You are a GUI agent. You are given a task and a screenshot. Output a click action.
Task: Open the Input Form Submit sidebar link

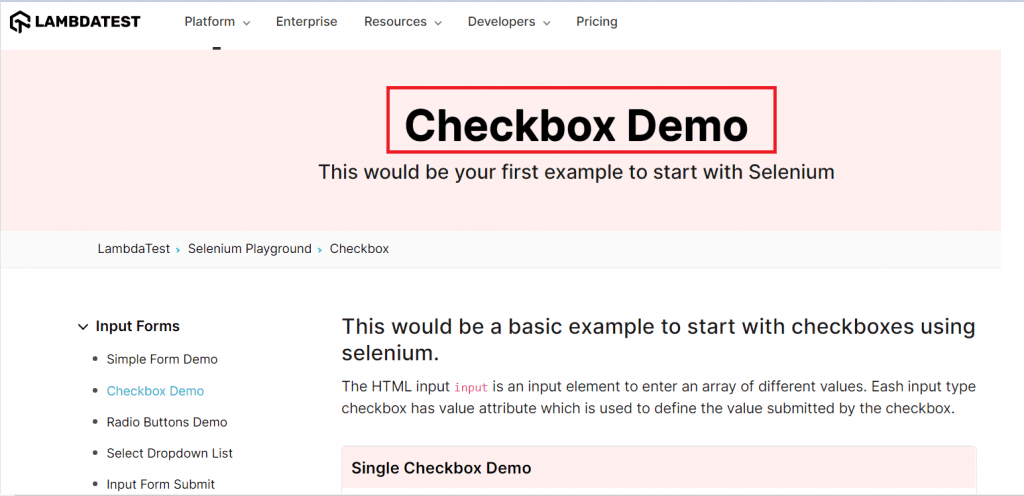160,484
